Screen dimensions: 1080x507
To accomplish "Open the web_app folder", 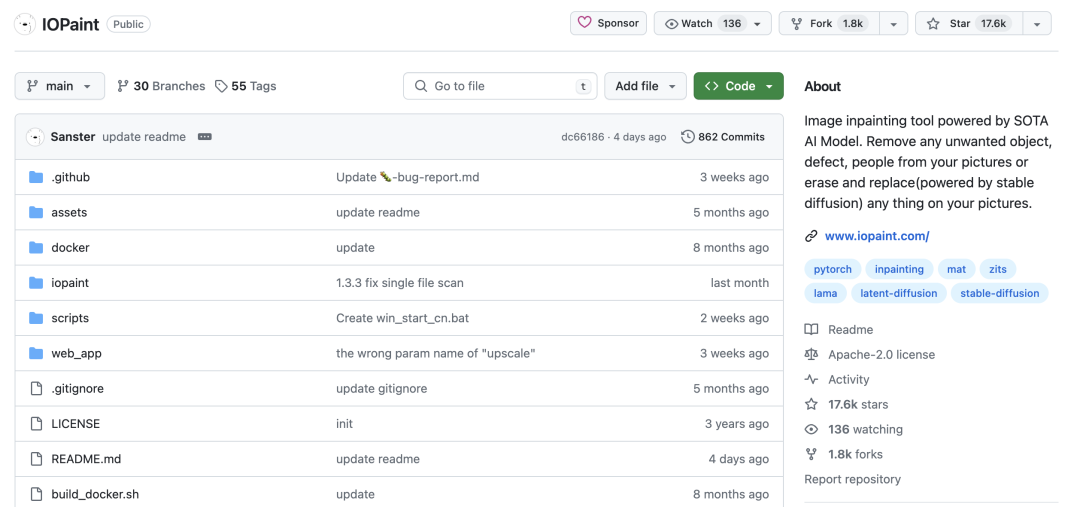I will click(x=76, y=353).
